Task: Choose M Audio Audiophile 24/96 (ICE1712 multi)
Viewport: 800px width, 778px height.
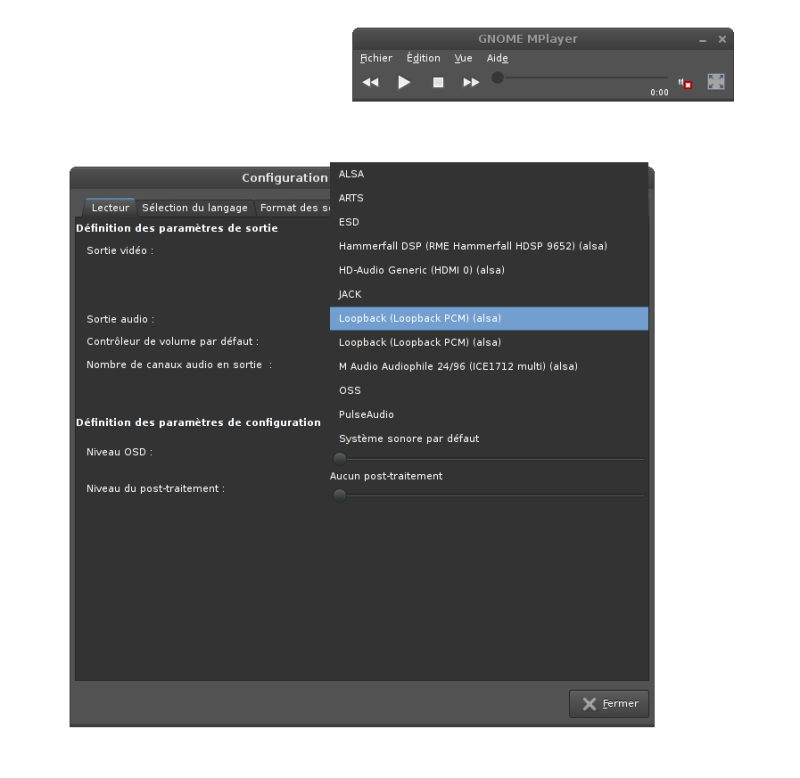Action: pos(489,366)
